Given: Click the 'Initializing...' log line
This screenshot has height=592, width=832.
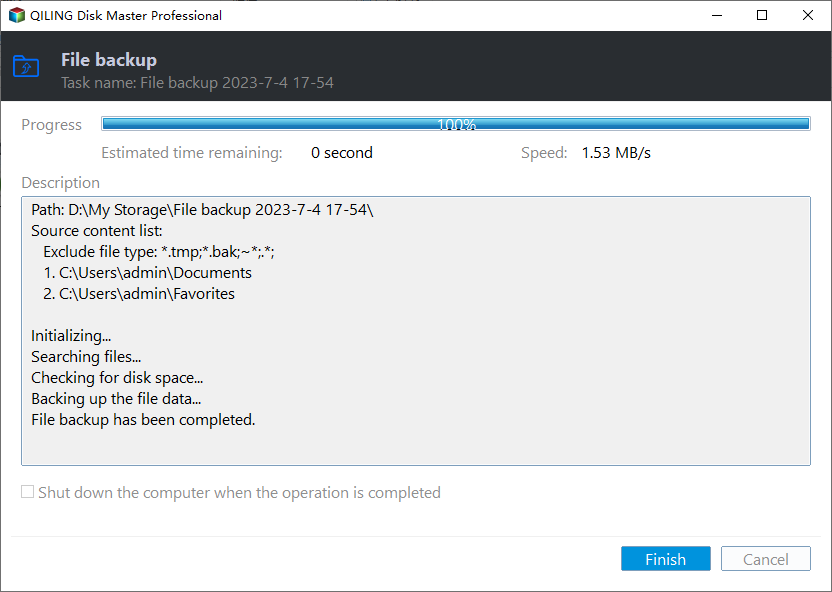Looking at the screenshot, I should tap(71, 336).
